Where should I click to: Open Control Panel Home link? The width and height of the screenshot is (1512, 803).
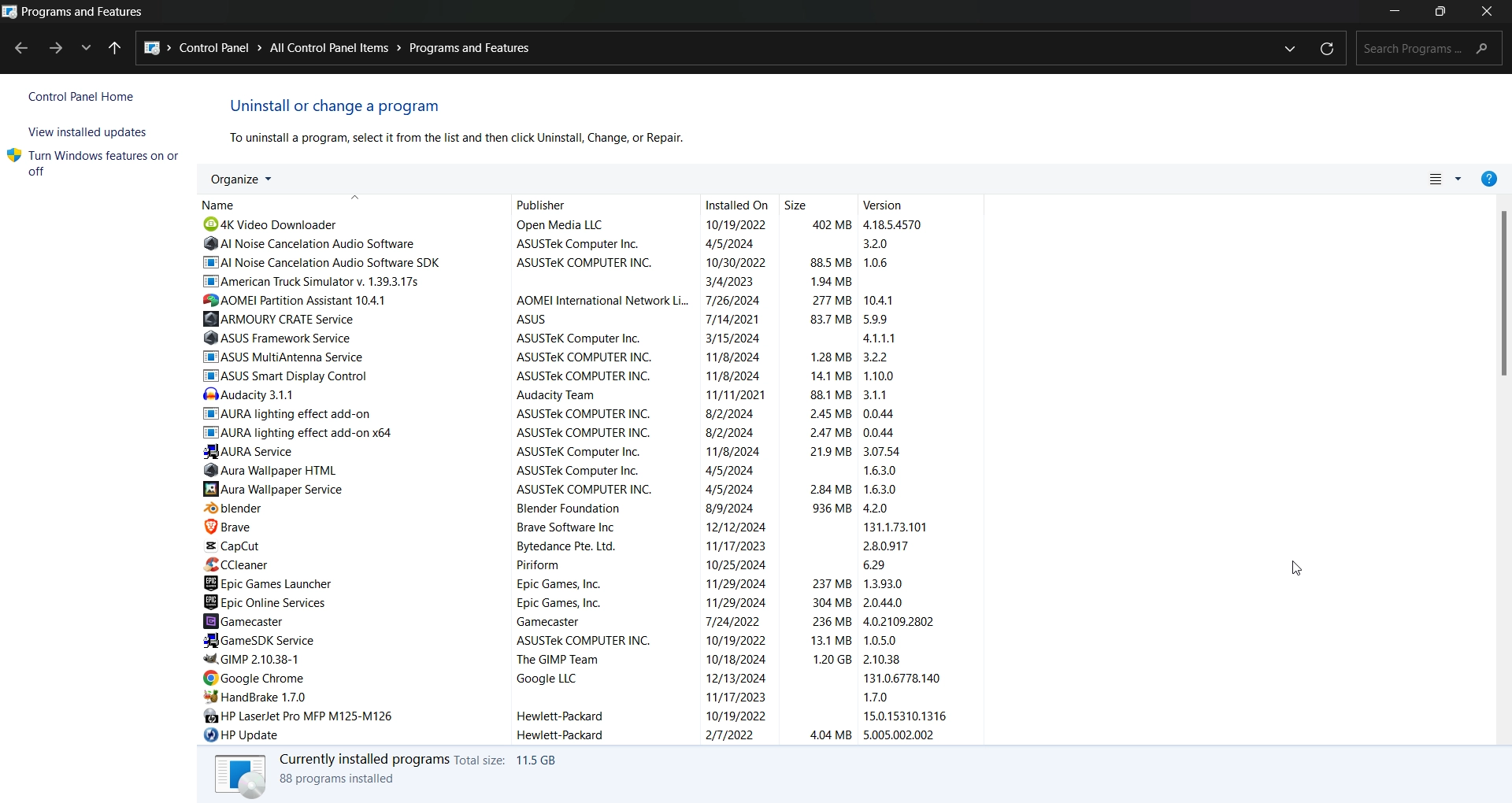pos(81,97)
